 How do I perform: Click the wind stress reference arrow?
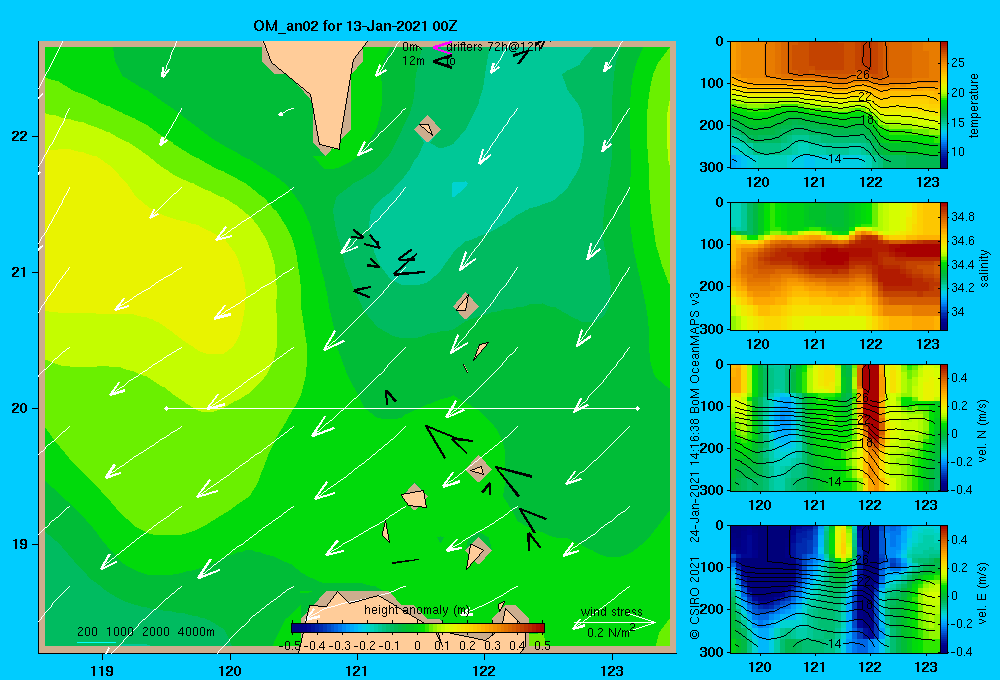tap(614, 623)
